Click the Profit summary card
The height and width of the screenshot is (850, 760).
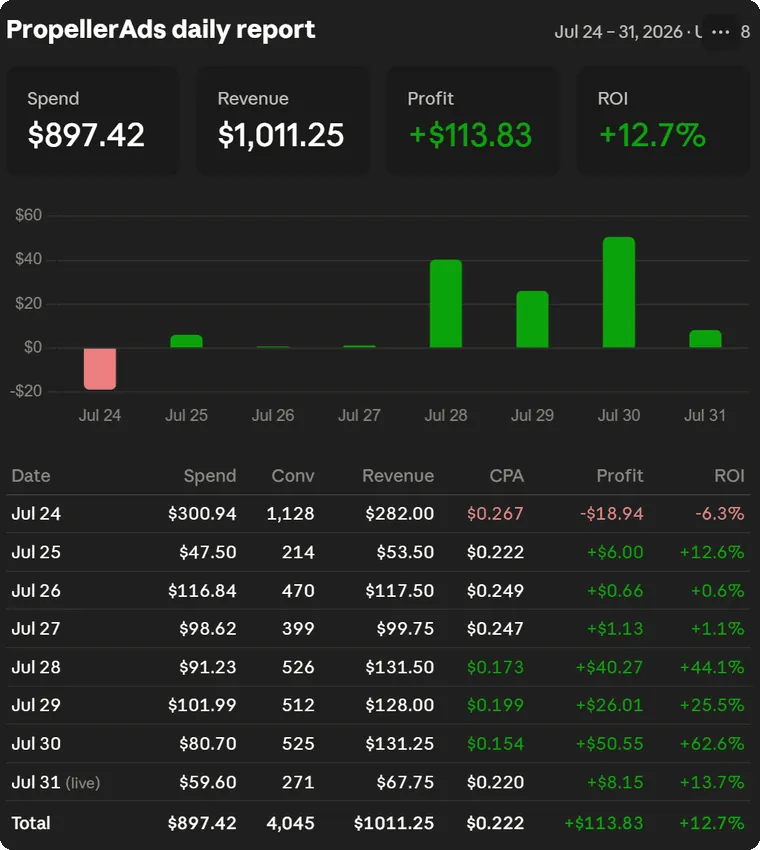coord(473,120)
